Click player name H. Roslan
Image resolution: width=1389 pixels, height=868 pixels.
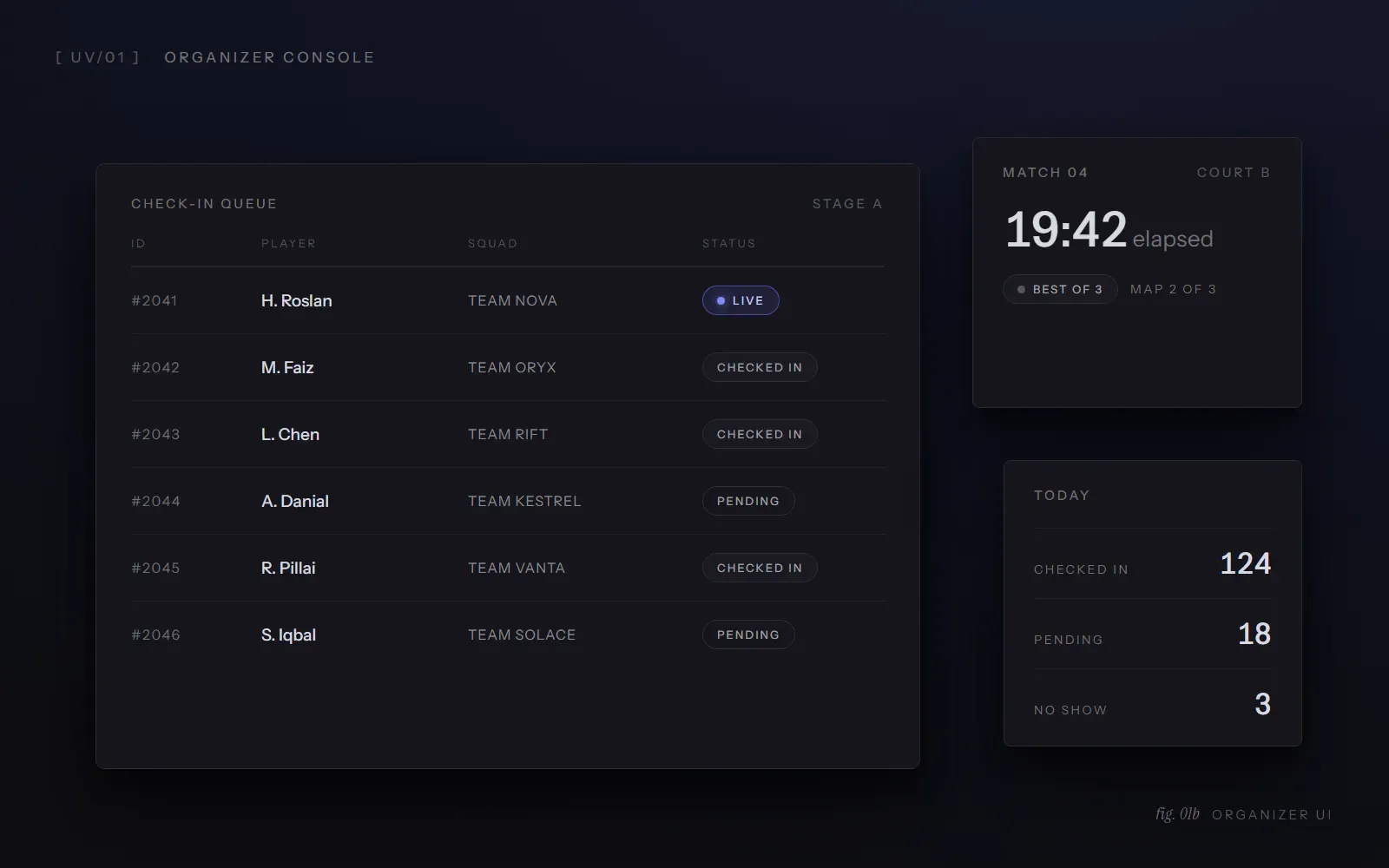(x=297, y=300)
